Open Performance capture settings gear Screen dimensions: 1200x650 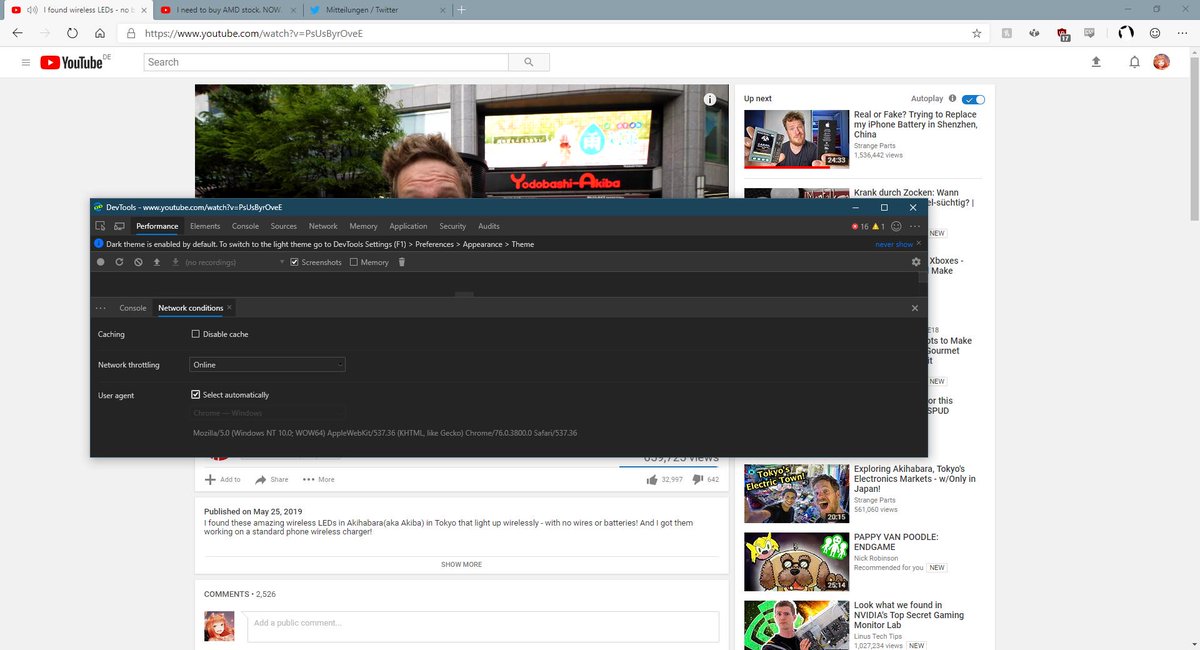[x=915, y=262]
